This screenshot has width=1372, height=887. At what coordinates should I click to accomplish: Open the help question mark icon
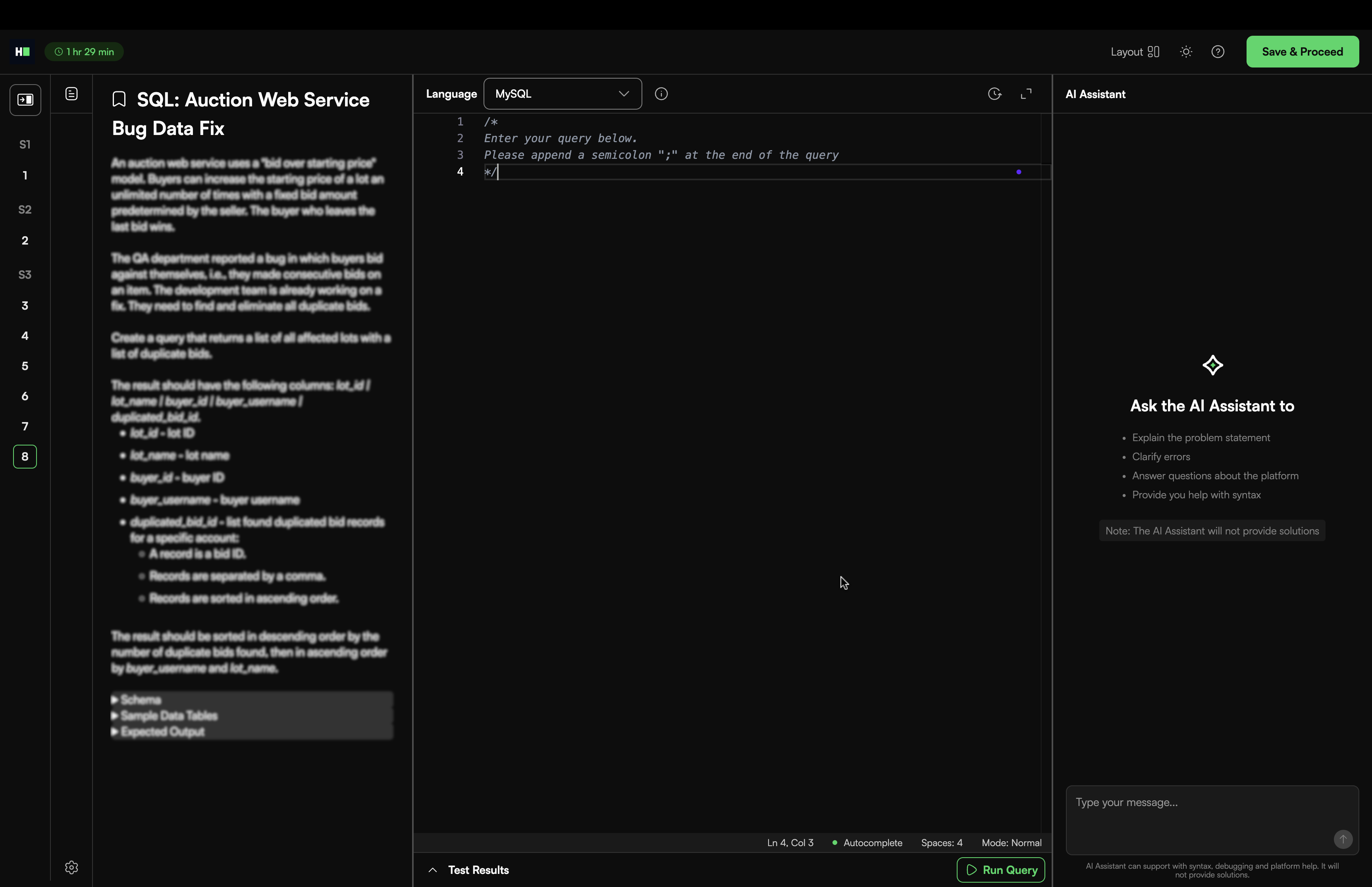pyautogui.click(x=1218, y=52)
